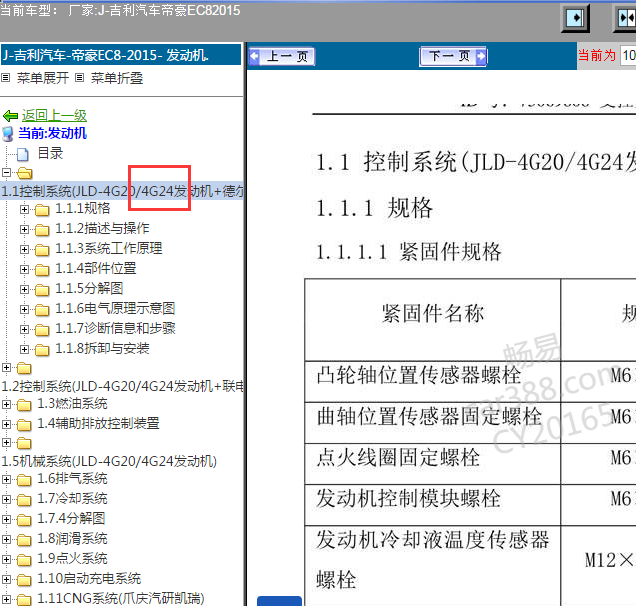This screenshot has width=636, height=606.
Task: Click folder icon of 1.10启动充电系统
Action: coord(24,579)
